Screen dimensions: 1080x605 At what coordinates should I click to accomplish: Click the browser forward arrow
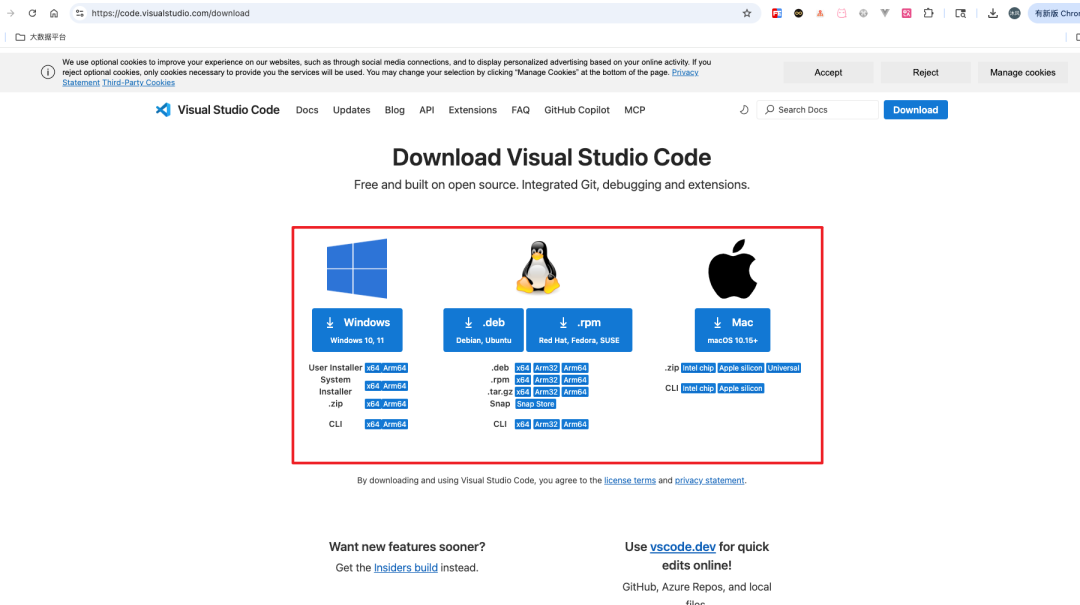coord(10,13)
